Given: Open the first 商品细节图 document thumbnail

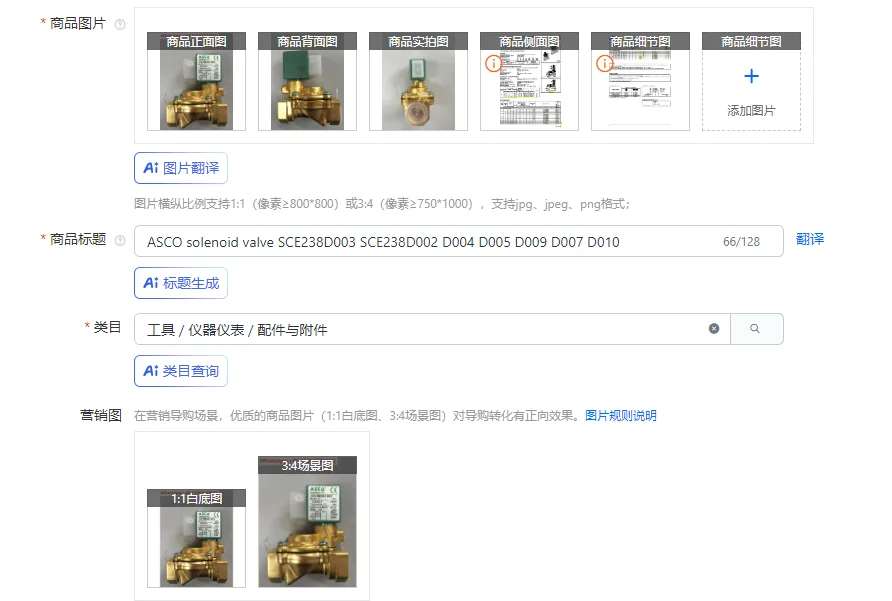Looking at the screenshot, I should point(640,81).
